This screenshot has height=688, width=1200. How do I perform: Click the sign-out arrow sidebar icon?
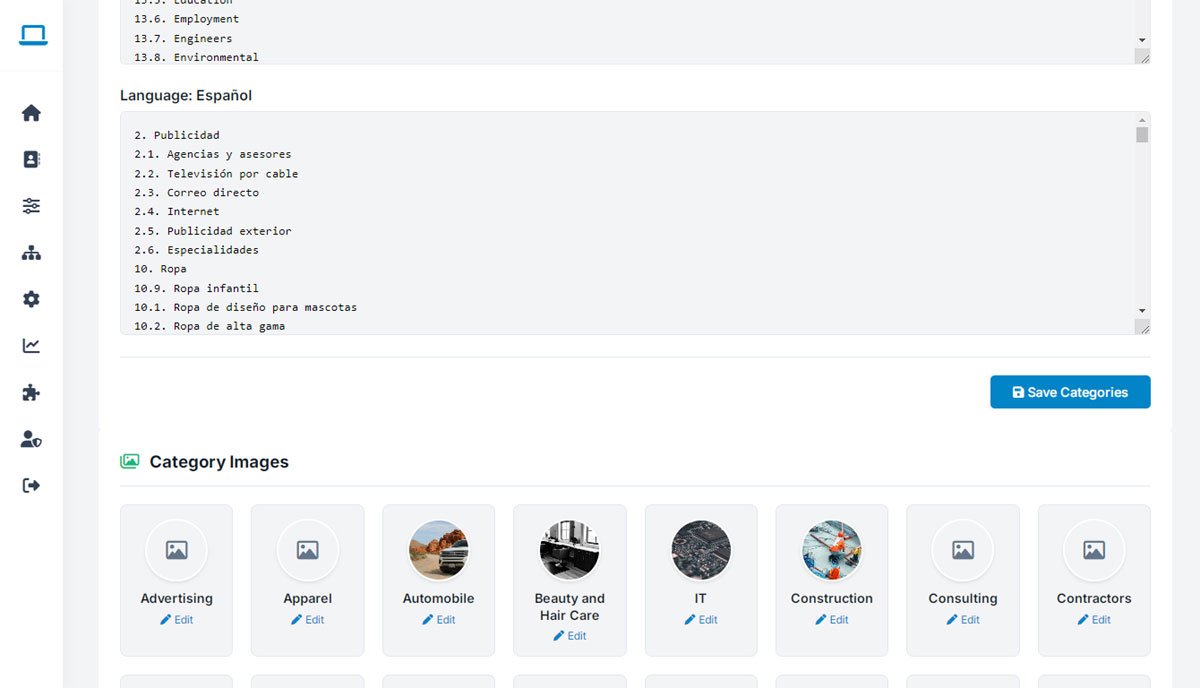[x=32, y=485]
